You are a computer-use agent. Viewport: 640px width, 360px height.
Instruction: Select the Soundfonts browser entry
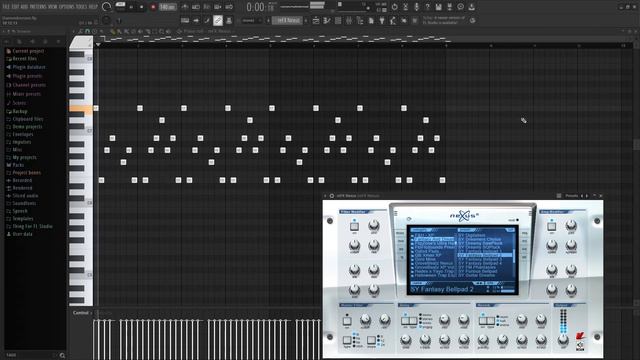click(x=24, y=203)
